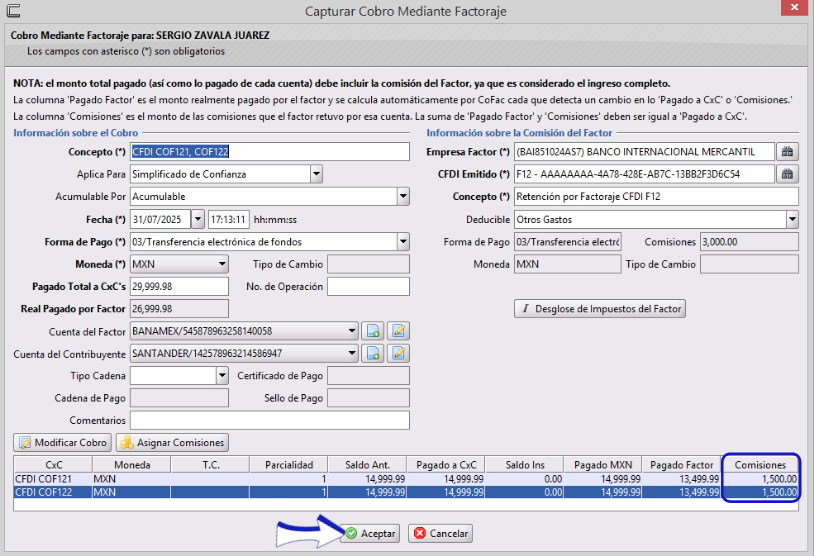Click Real Pagado por Factor 26,999.98 field
This screenshot has width=814, height=556.
179,308
